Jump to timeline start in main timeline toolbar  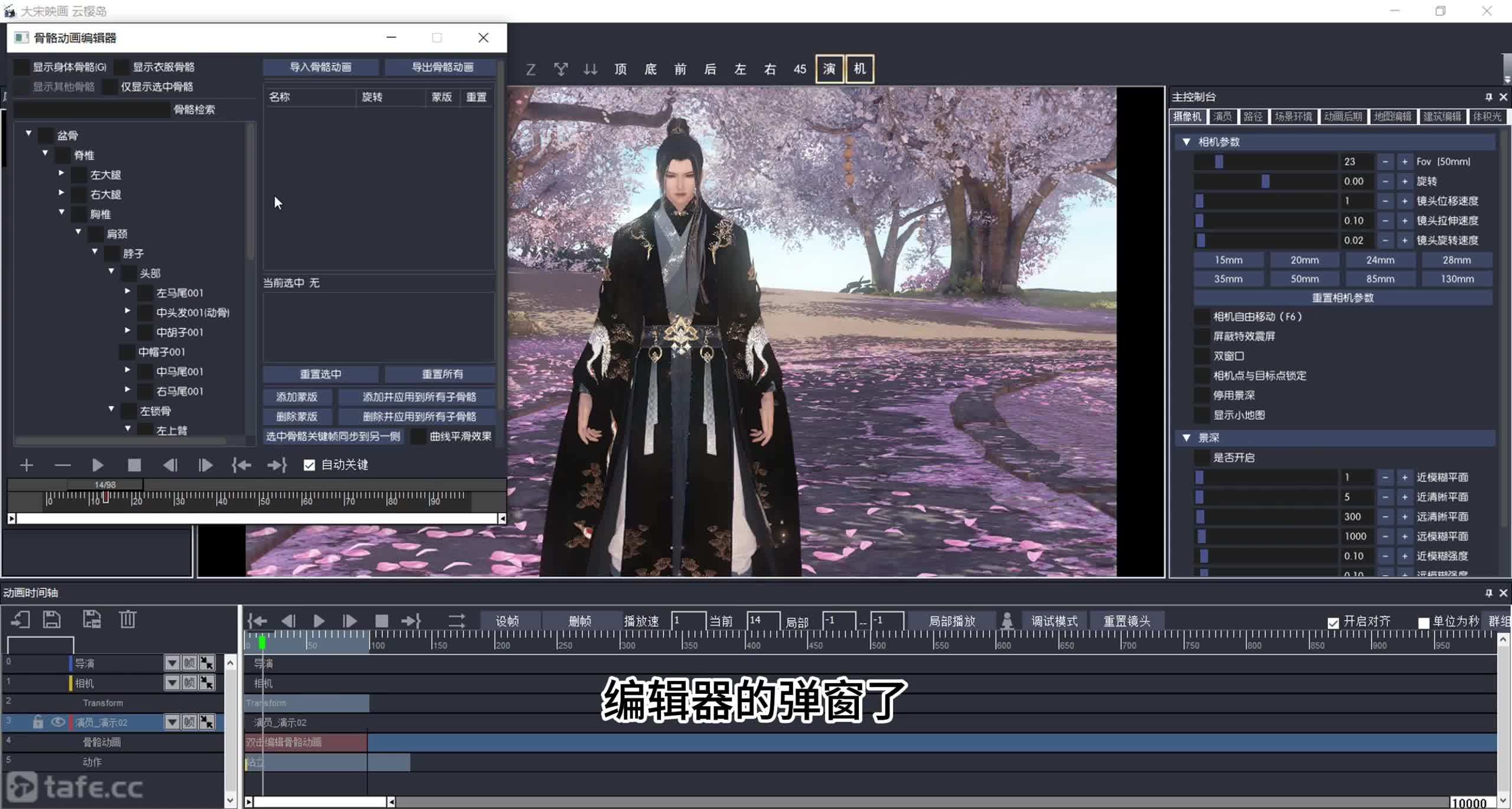[257, 621]
